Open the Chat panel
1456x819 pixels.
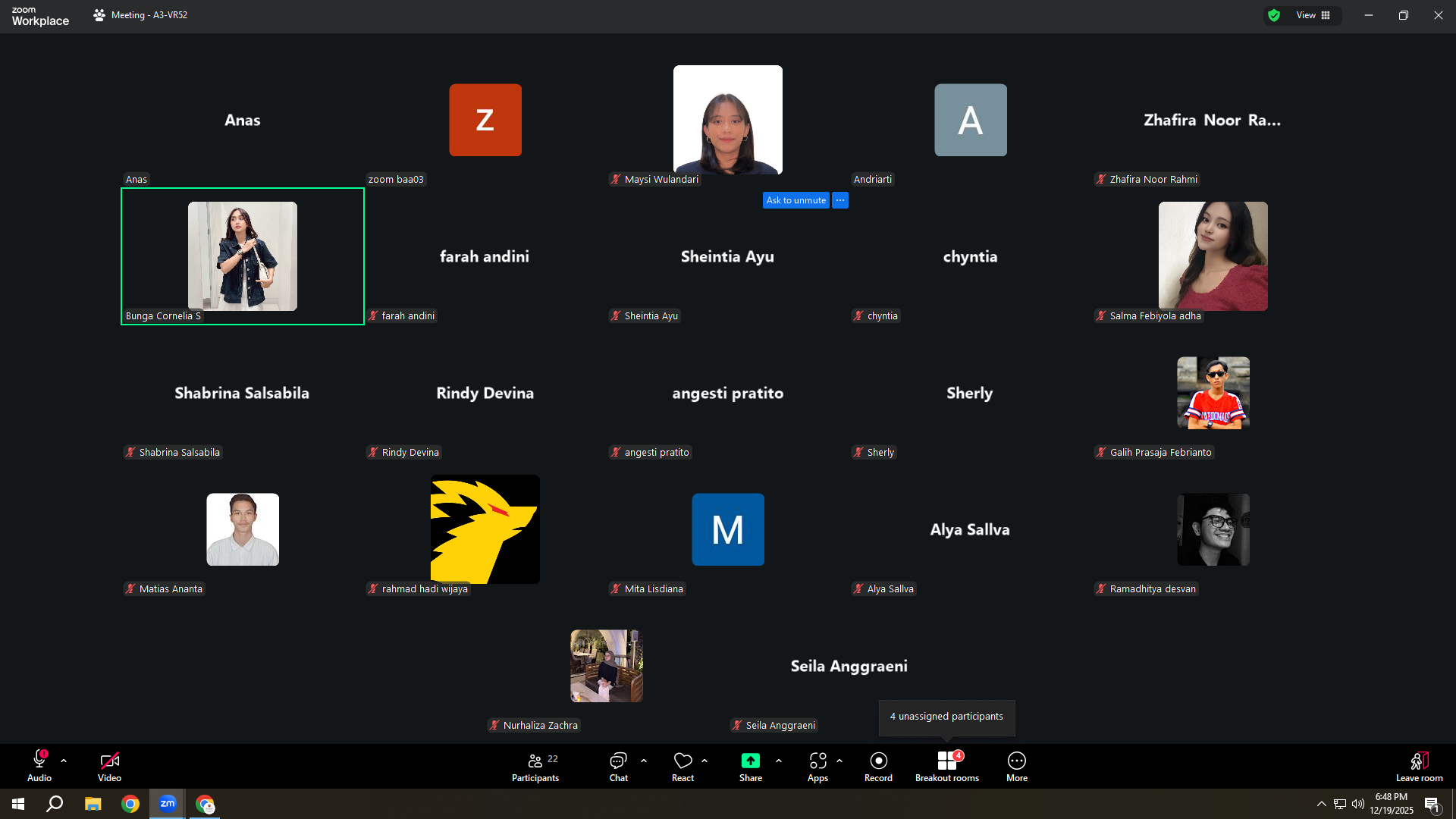tap(619, 766)
